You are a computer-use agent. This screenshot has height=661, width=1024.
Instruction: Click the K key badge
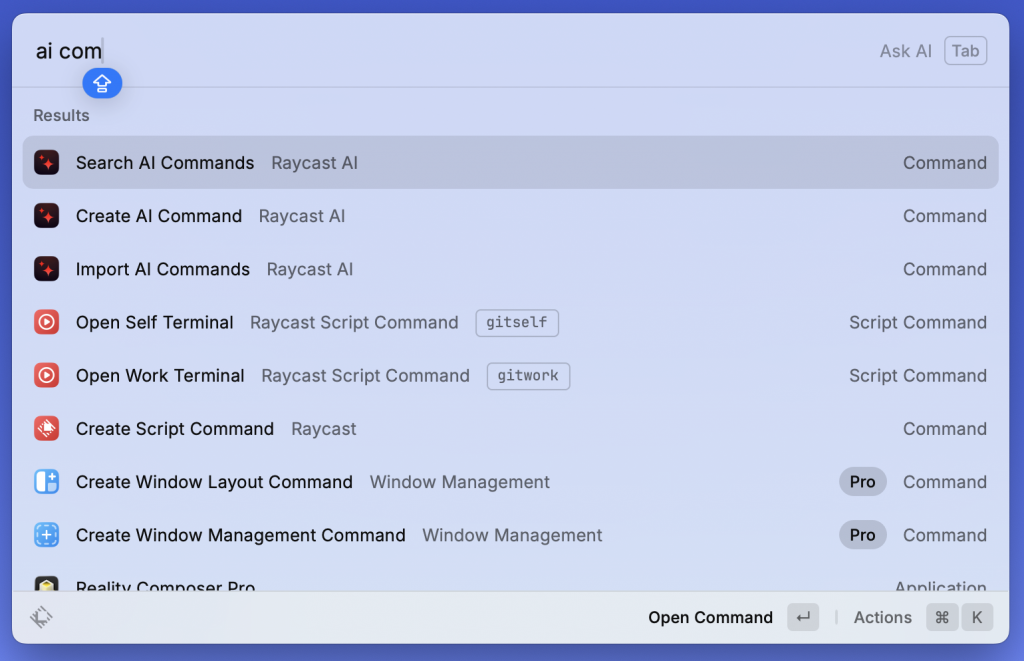pyautogui.click(x=977, y=617)
